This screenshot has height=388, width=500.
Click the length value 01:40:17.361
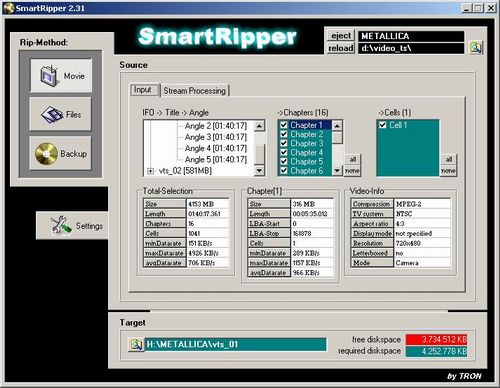click(x=207, y=214)
